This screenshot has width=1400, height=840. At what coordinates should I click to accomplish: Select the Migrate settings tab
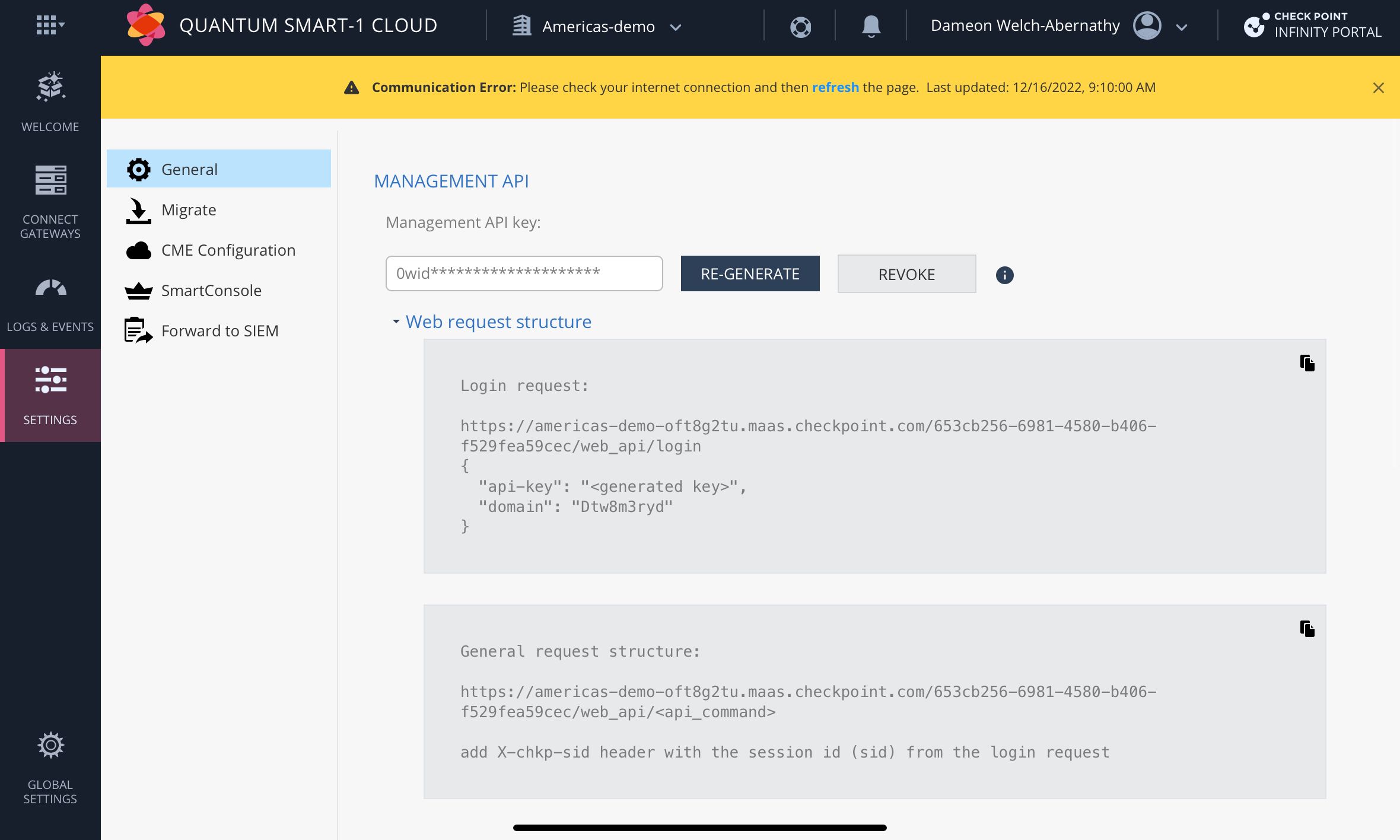[x=219, y=210]
